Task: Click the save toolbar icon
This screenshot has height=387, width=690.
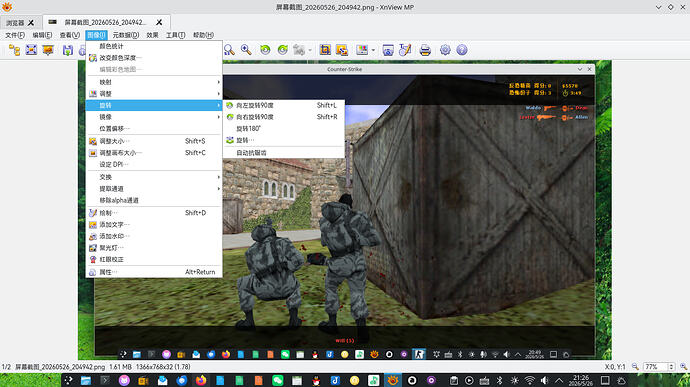Action: click(67, 50)
